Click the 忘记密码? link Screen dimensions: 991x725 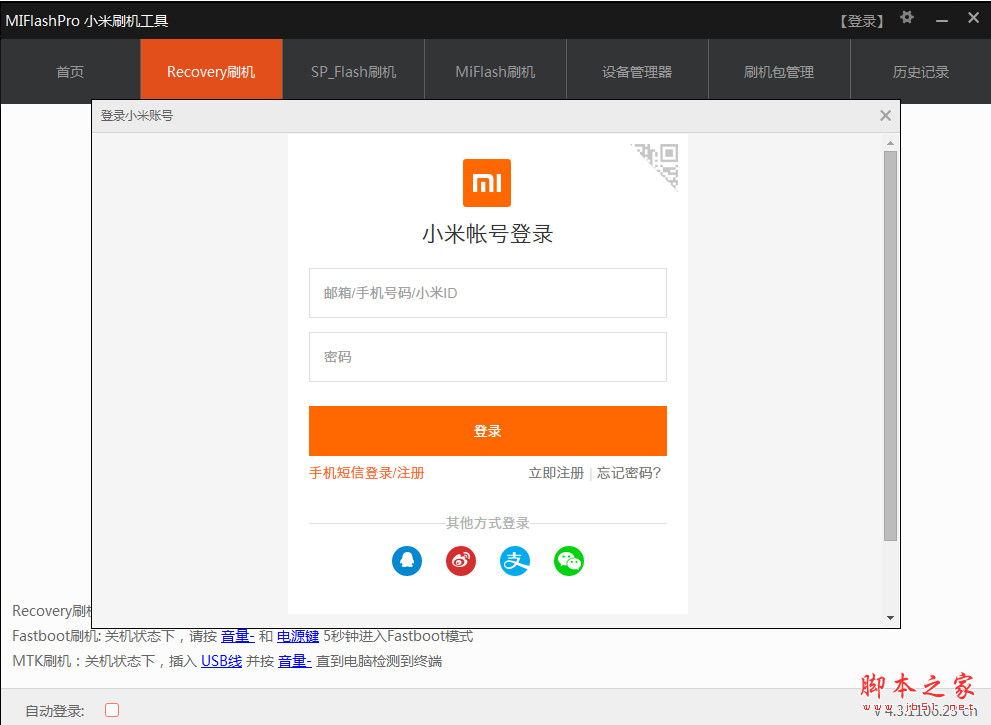(629, 473)
